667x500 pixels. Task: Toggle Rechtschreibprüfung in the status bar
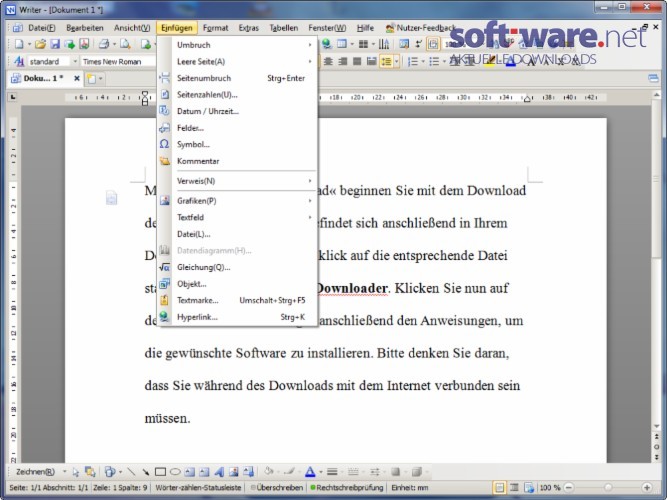click(x=347, y=488)
